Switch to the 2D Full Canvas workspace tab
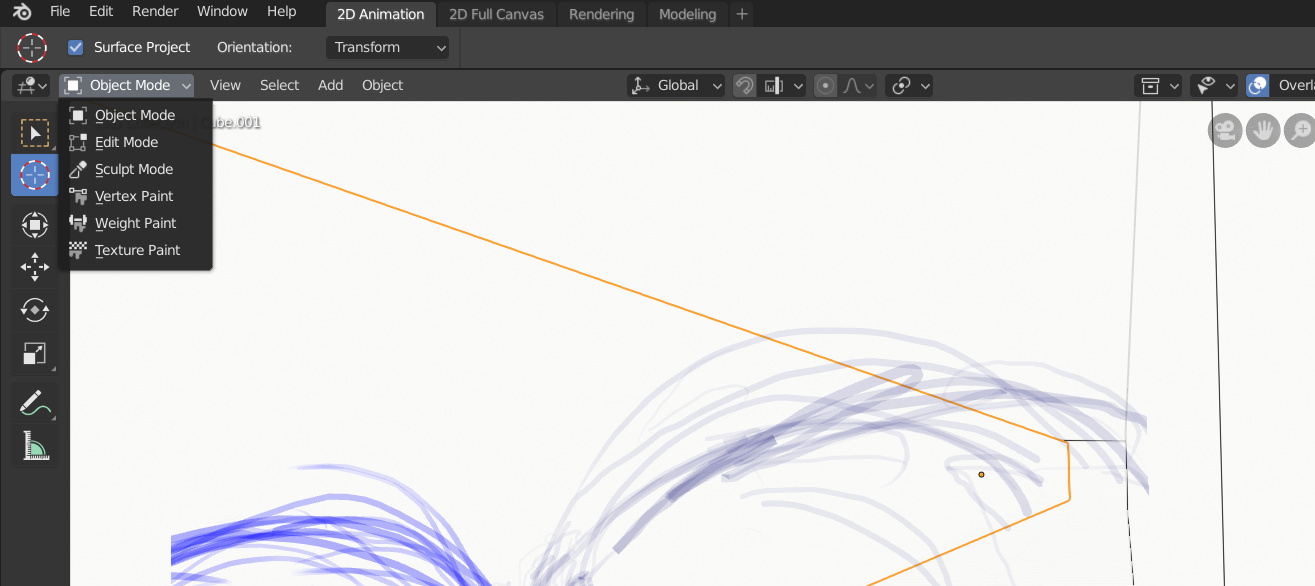 (x=494, y=14)
